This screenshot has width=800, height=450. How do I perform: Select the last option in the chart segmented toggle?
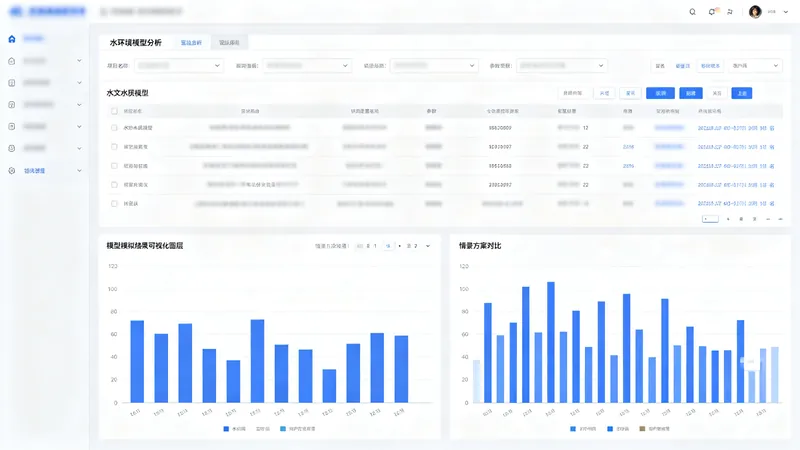click(412, 246)
